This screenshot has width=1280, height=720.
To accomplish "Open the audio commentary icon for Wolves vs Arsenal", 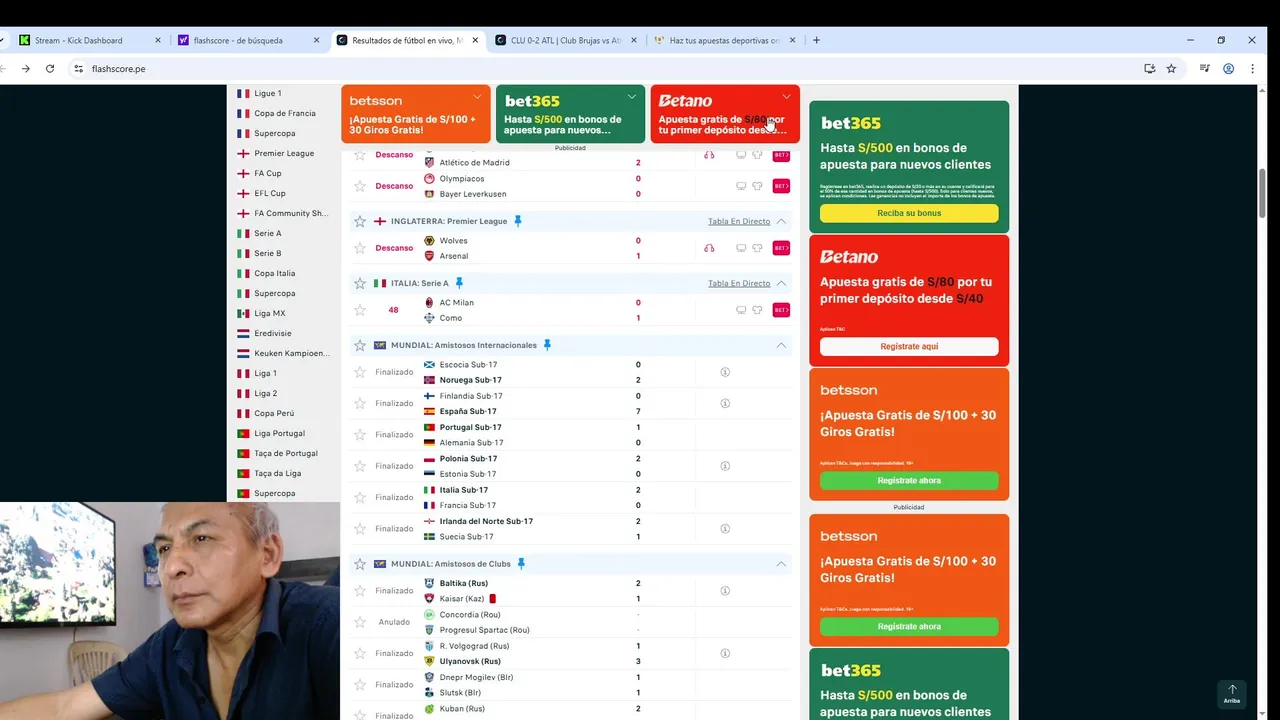I will pyautogui.click(x=709, y=248).
